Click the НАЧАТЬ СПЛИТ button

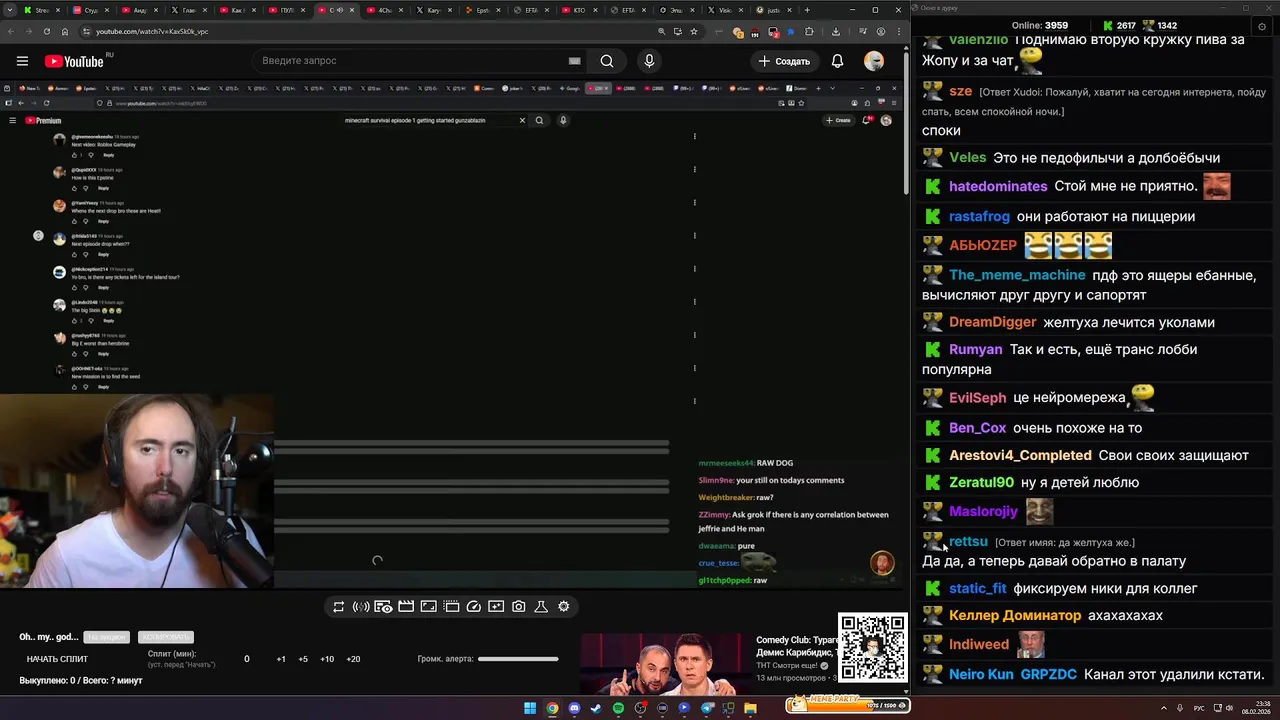point(57,659)
